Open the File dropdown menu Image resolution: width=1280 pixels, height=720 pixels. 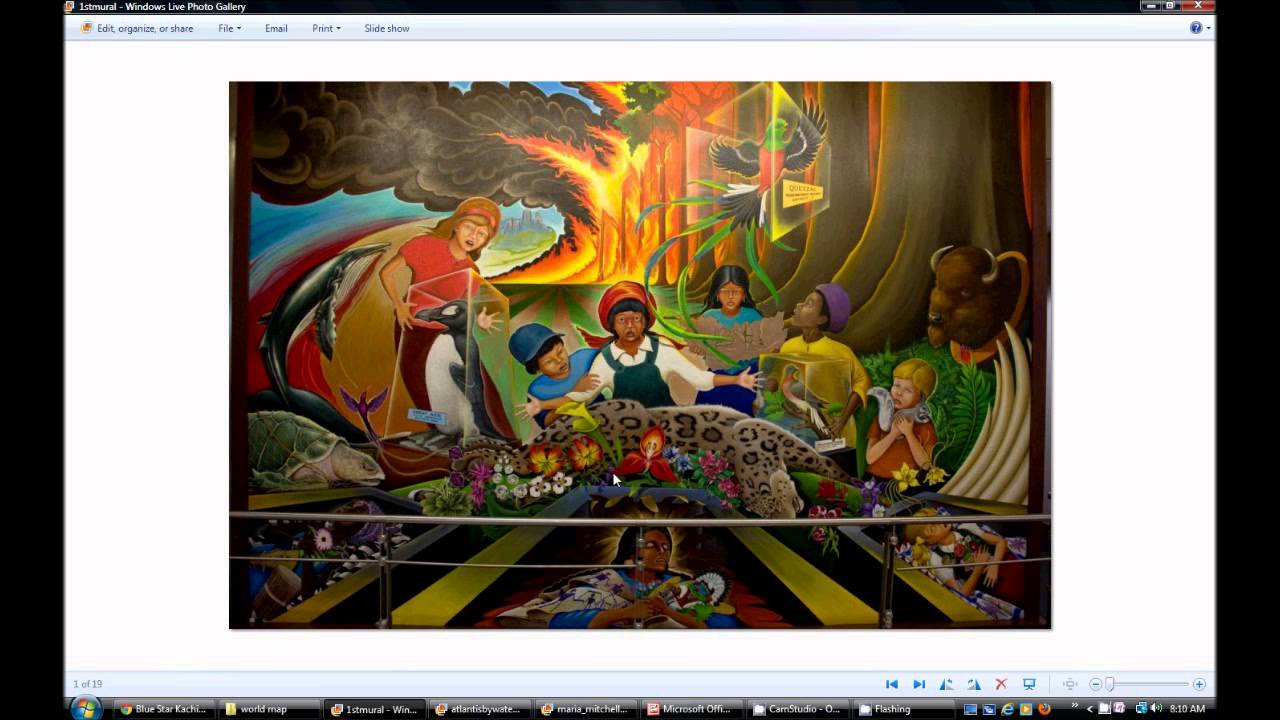pyautogui.click(x=229, y=28)
